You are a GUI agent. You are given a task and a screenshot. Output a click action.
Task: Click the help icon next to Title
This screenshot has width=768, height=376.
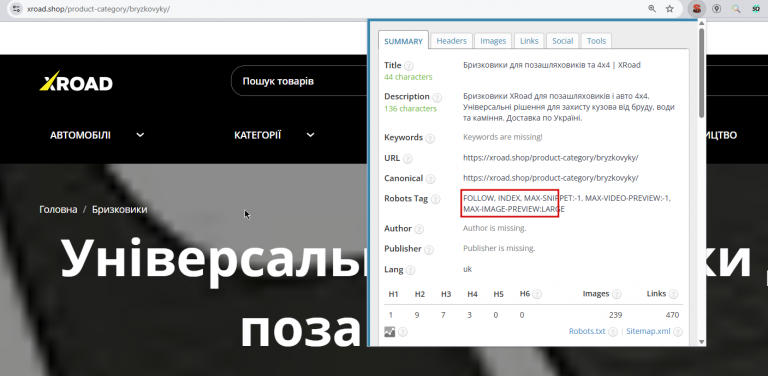(408, 66)
